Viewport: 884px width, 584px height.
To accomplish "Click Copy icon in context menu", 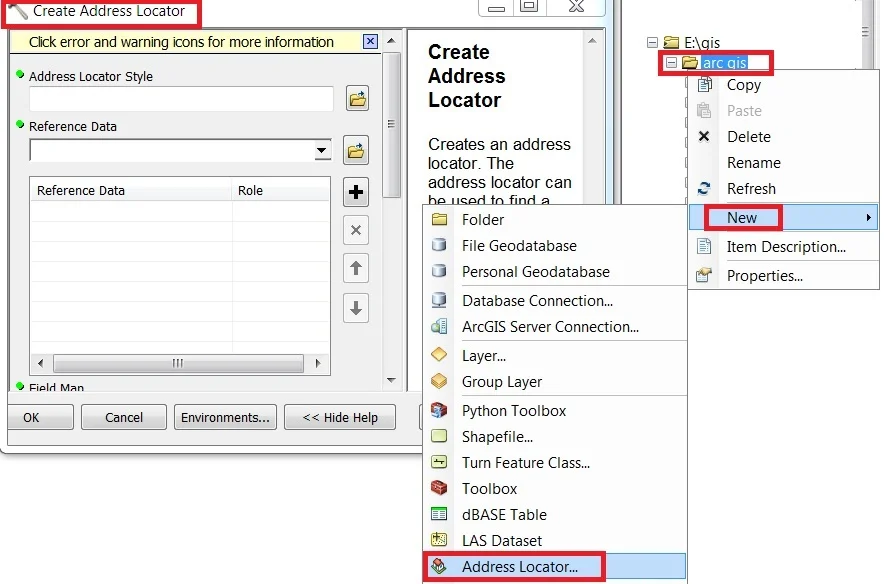I will point(704,85).
